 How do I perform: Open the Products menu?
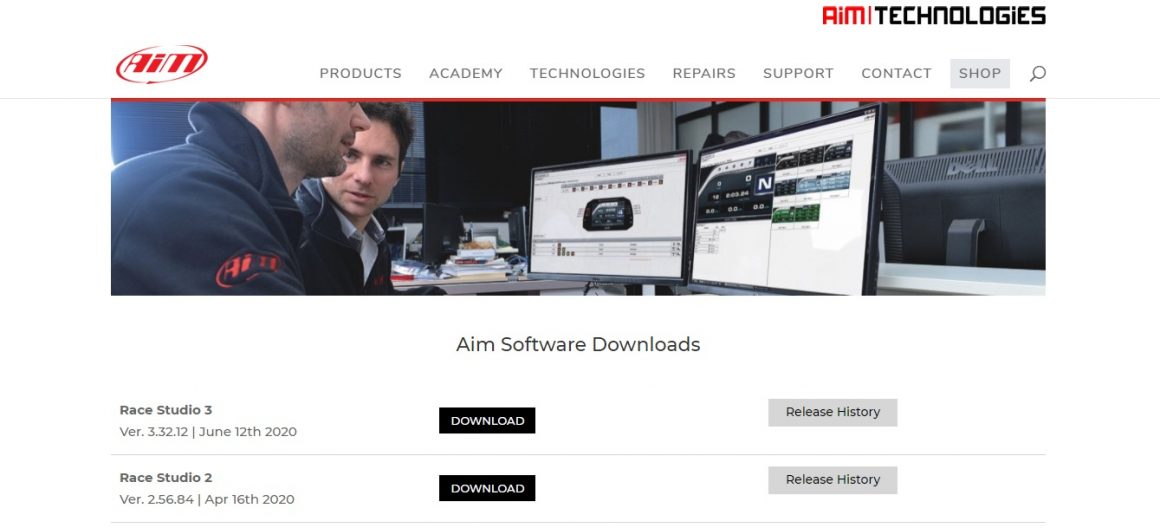(360, 73)
